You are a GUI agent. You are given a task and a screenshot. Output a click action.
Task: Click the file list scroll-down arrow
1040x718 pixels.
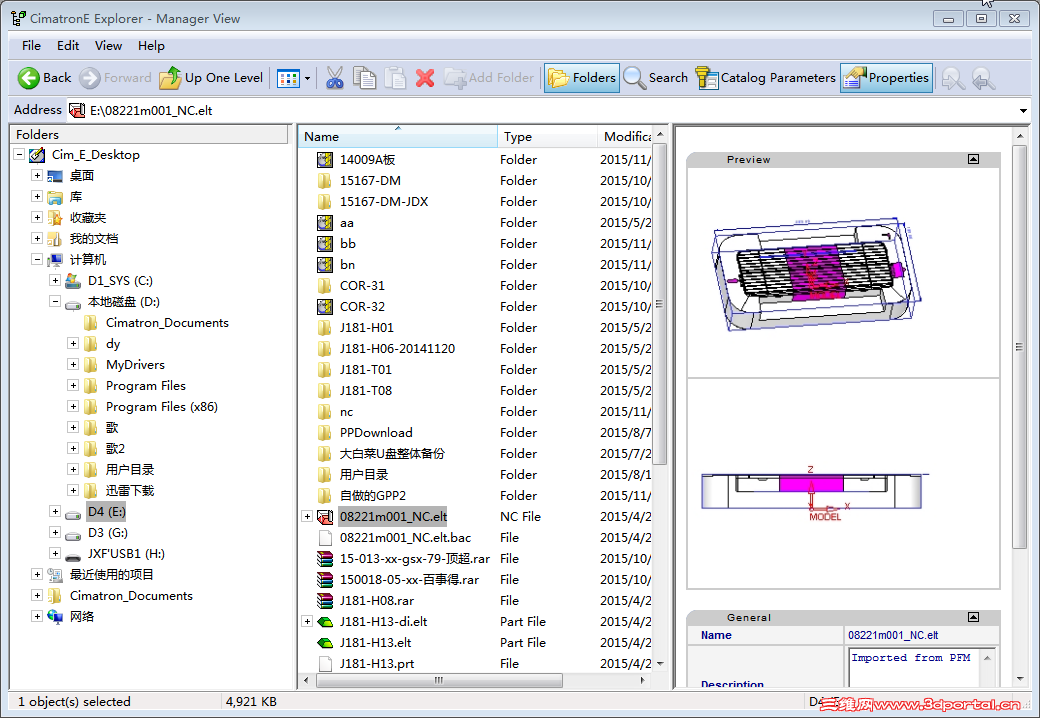pyautogui.click(x=659, y=664)
